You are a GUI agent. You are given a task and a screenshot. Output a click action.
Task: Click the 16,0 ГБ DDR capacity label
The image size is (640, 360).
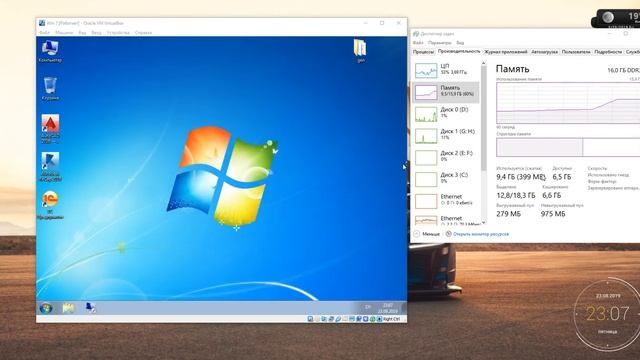click(x=623, y=70)
